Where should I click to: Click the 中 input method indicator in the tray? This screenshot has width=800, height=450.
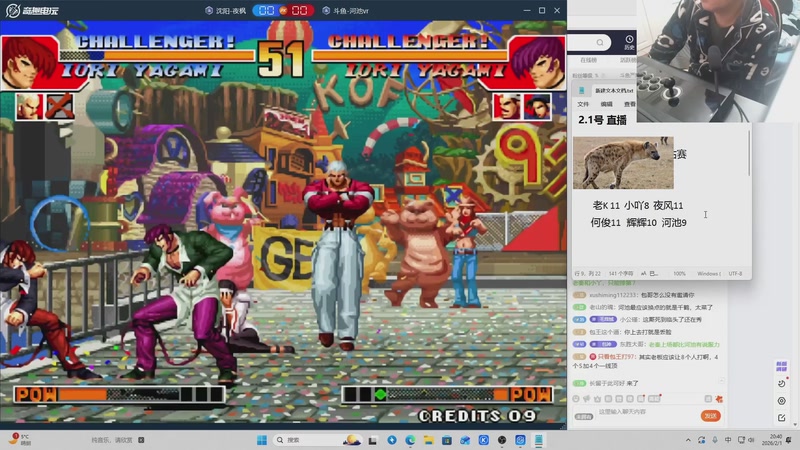click(728, 440)
